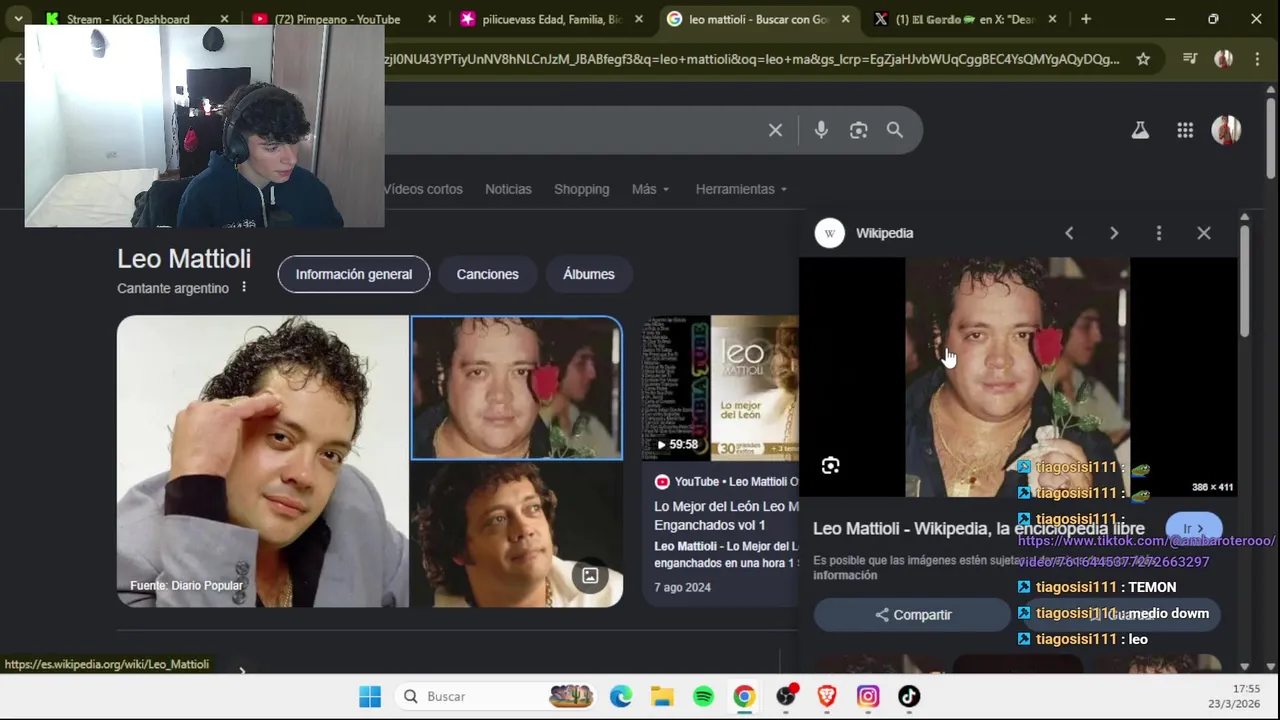
Task: Open more options in image panel
Action: [1159, 233]
